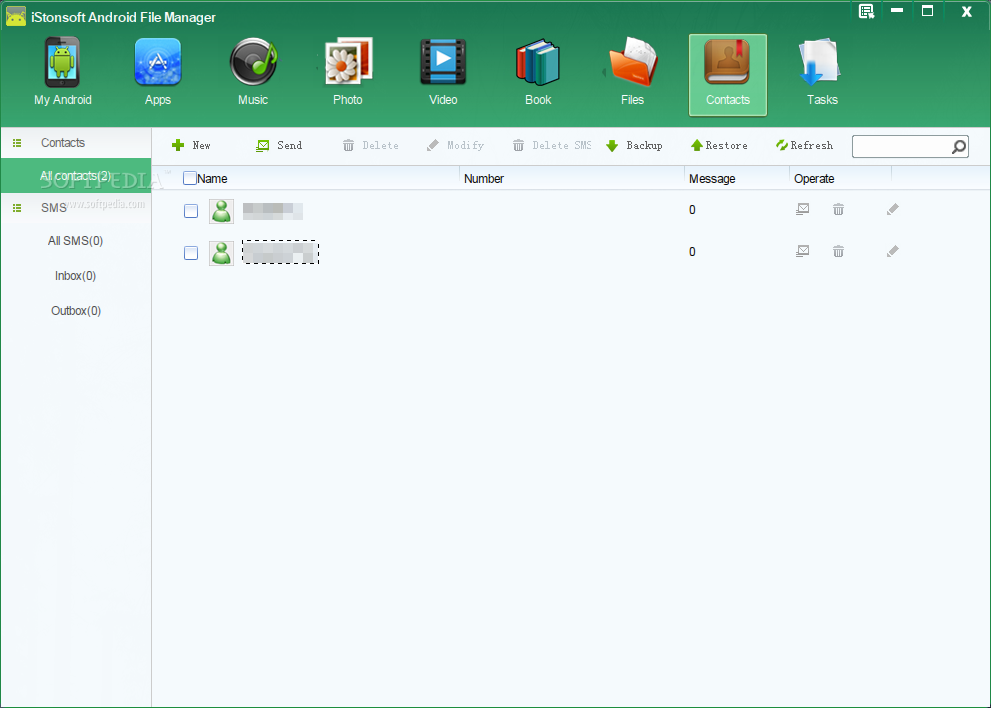
Task: Click Restore in the toolbar
Action: (719, 145)
